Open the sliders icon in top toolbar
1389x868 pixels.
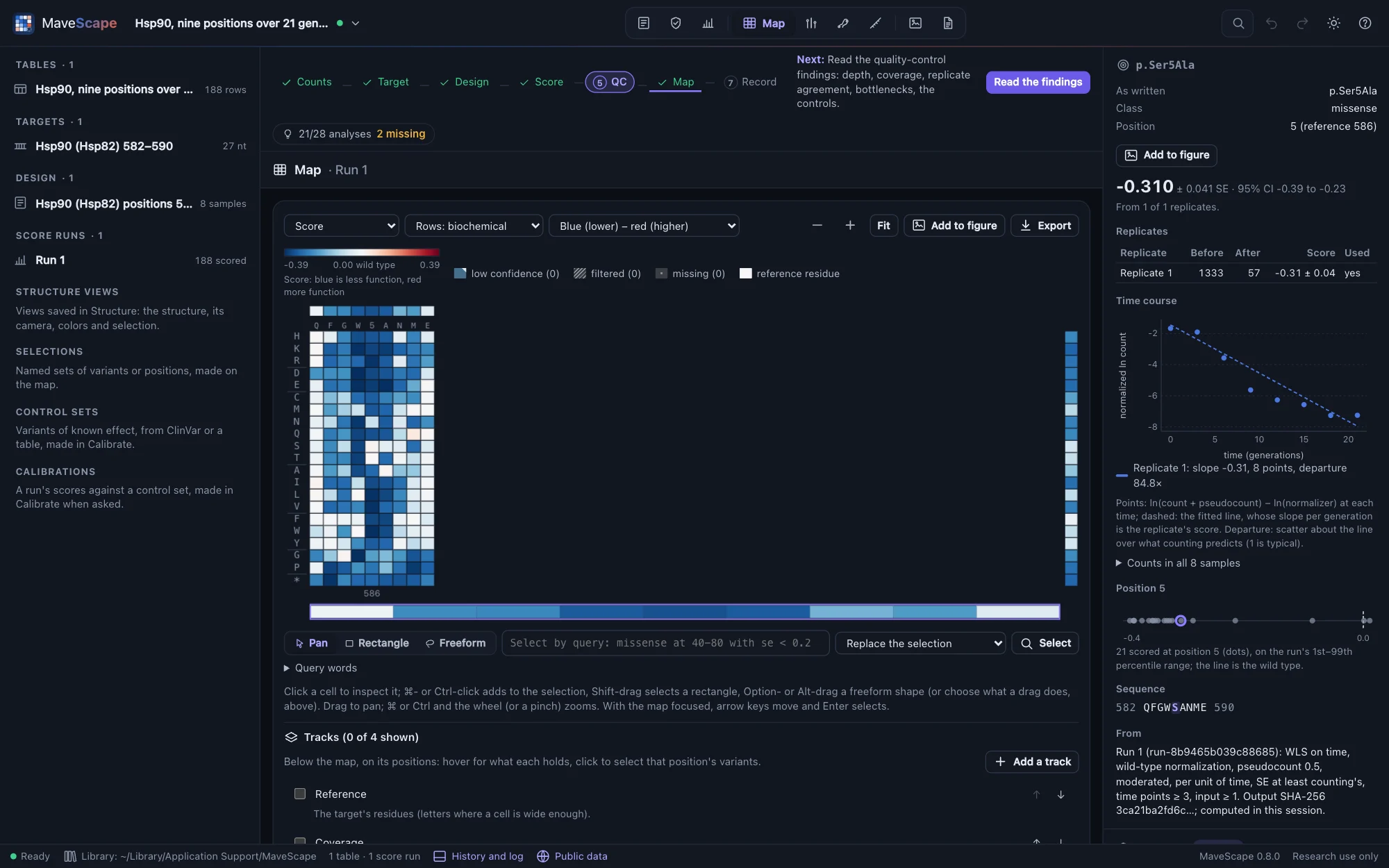(x=811, y=23)
